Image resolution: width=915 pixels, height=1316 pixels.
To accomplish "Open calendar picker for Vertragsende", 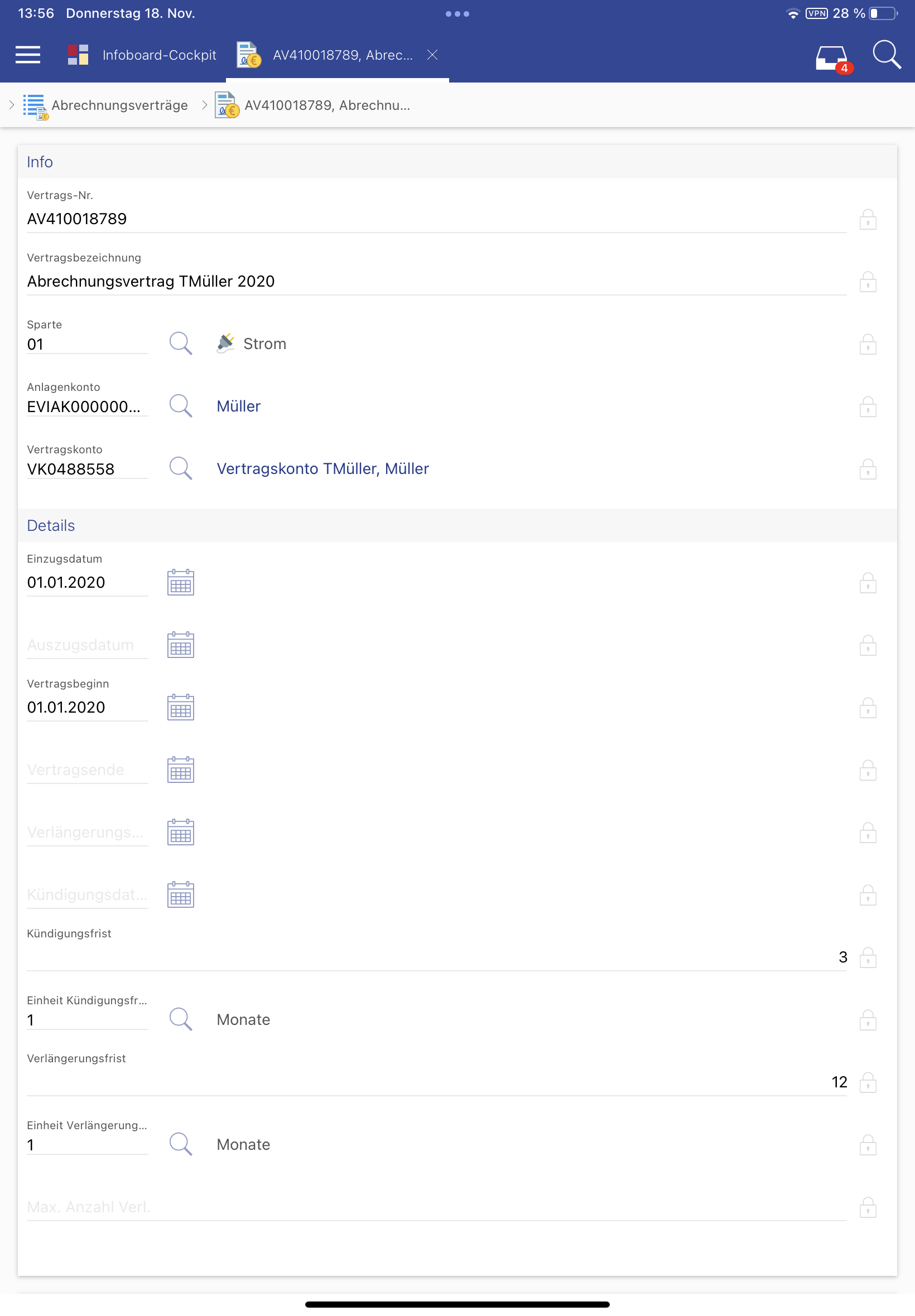I will (181, 770).
